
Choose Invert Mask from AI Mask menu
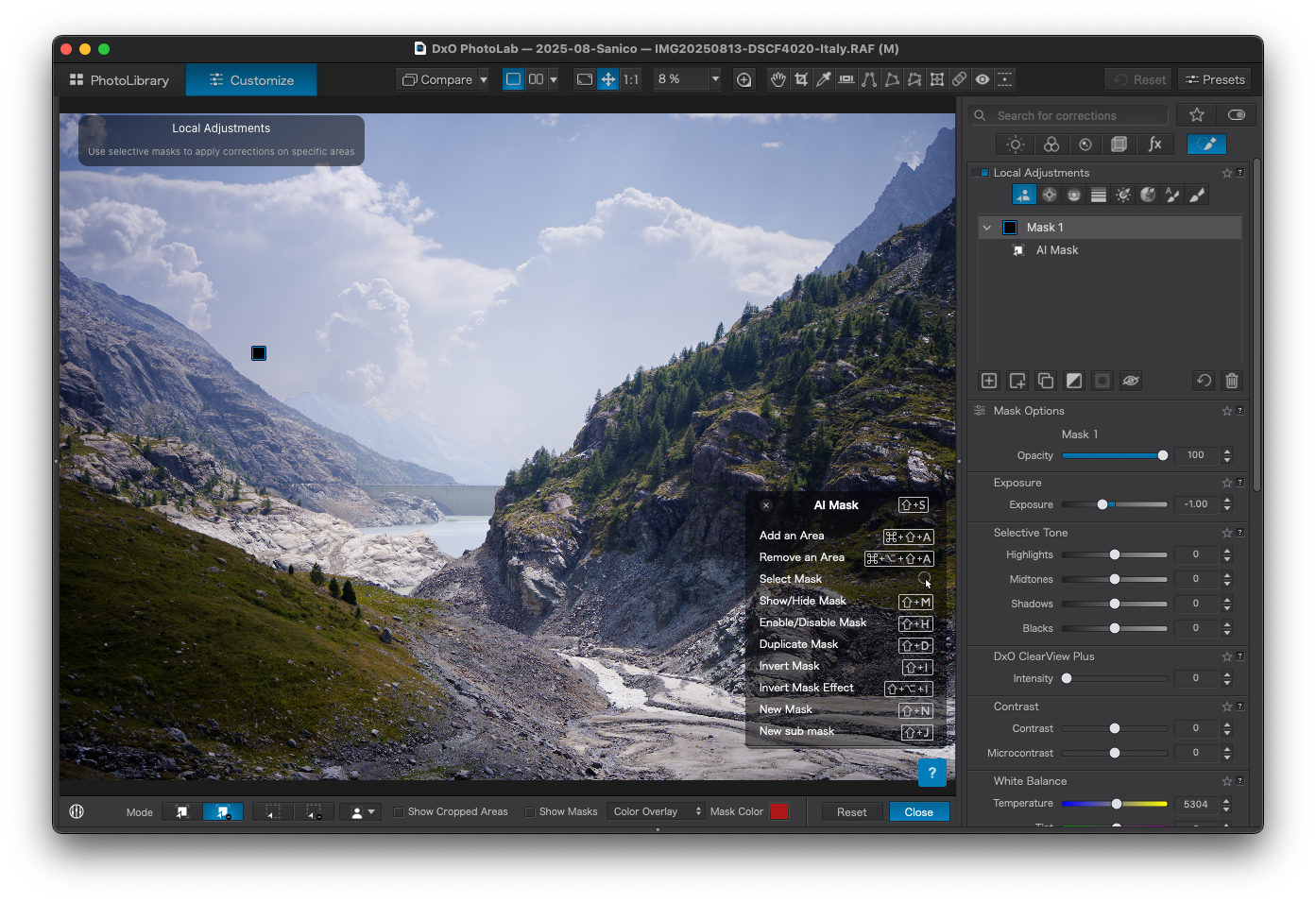click(x=789, y=666)
